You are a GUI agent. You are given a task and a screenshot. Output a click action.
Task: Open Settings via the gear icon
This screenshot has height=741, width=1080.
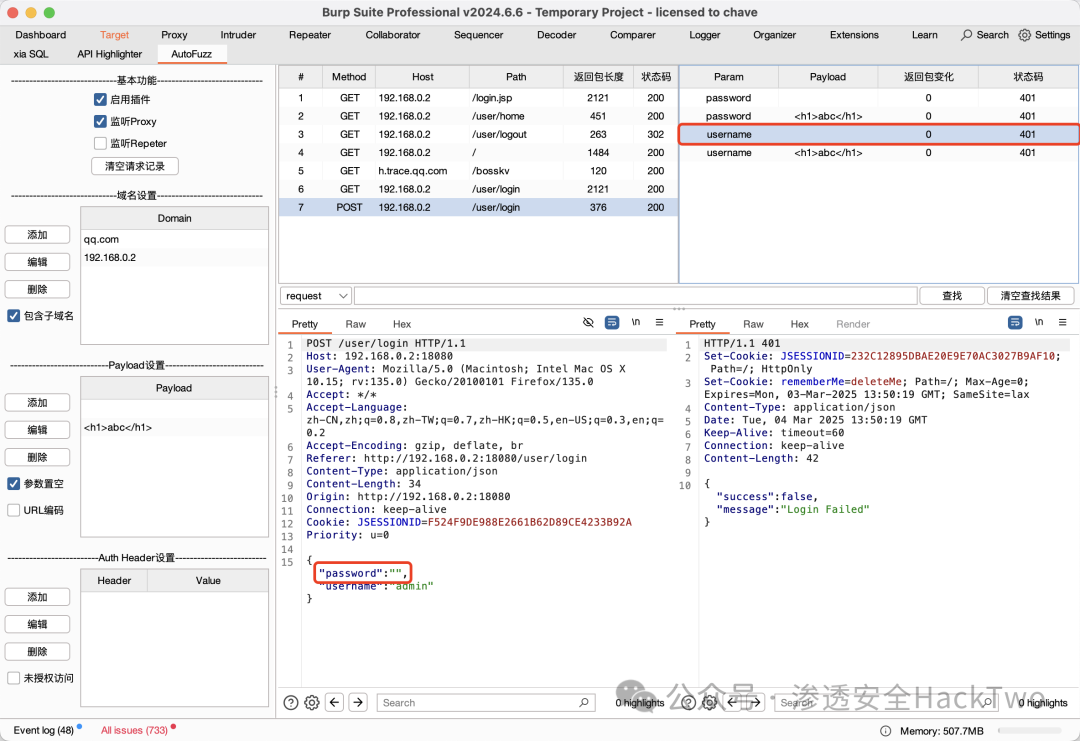tap(1024, 34)
